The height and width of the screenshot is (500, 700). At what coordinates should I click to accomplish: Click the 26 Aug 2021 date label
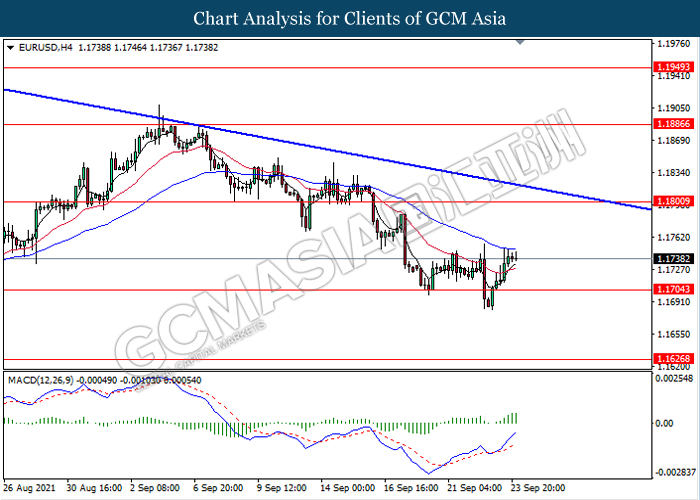29,488
